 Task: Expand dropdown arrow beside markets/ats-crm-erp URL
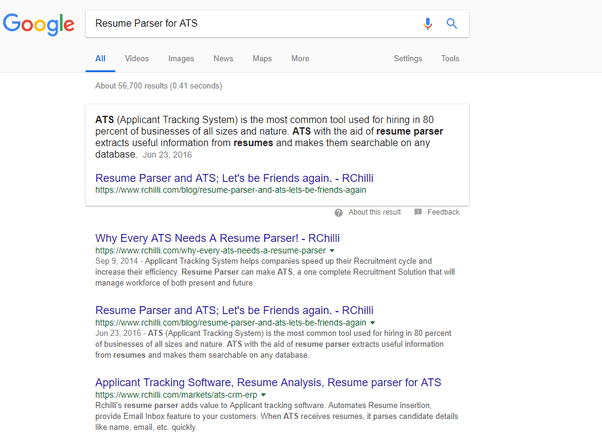263,395
